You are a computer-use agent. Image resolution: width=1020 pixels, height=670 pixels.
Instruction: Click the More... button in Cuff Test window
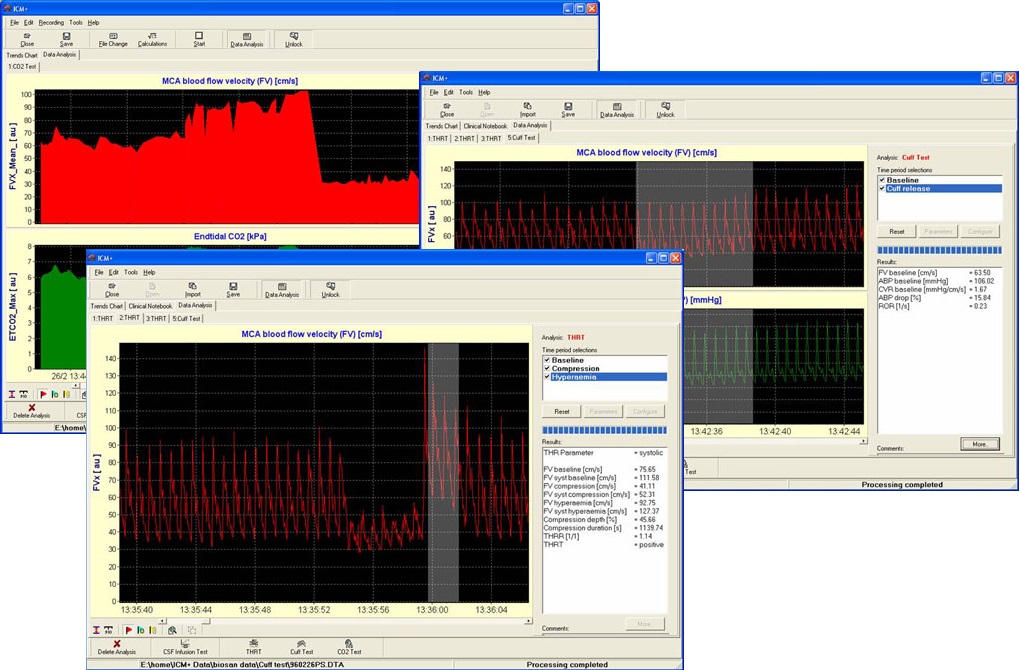[x=979, y=444]
